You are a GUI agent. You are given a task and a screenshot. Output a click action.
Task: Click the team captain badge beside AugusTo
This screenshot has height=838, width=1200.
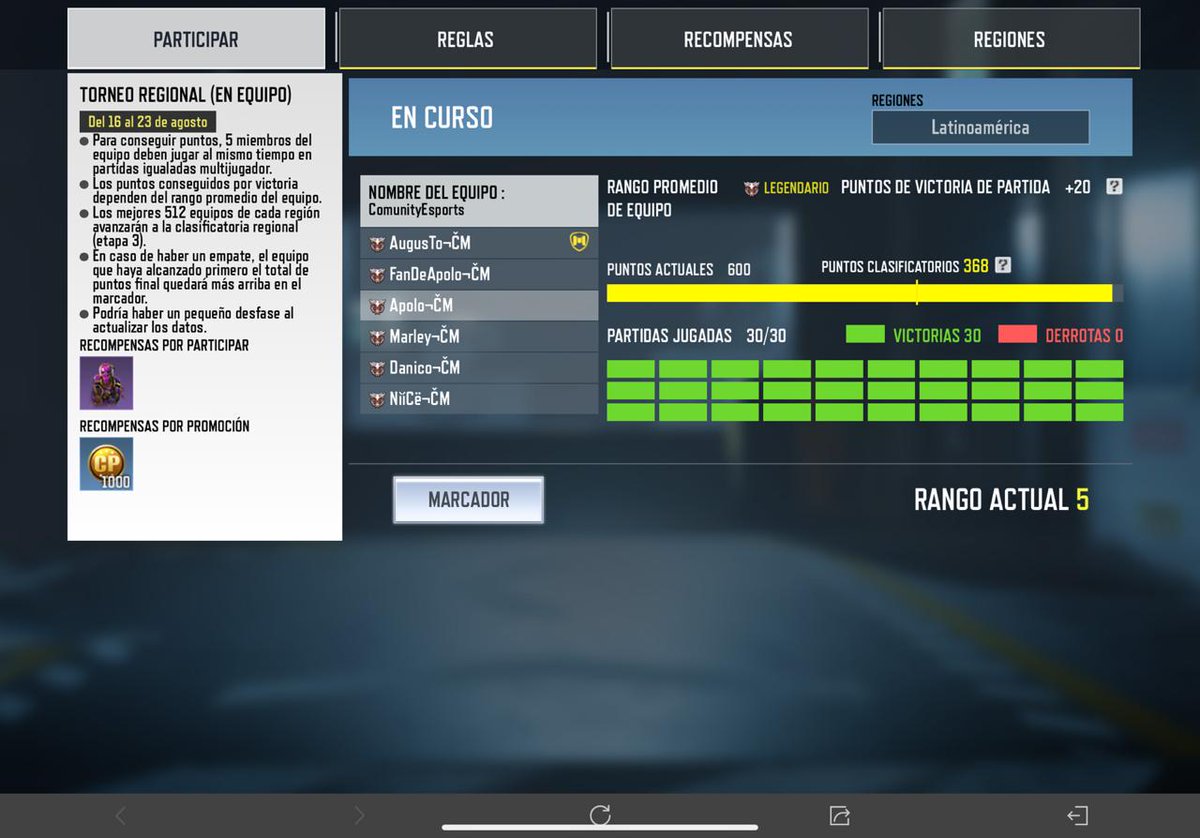tap(579, 242)
